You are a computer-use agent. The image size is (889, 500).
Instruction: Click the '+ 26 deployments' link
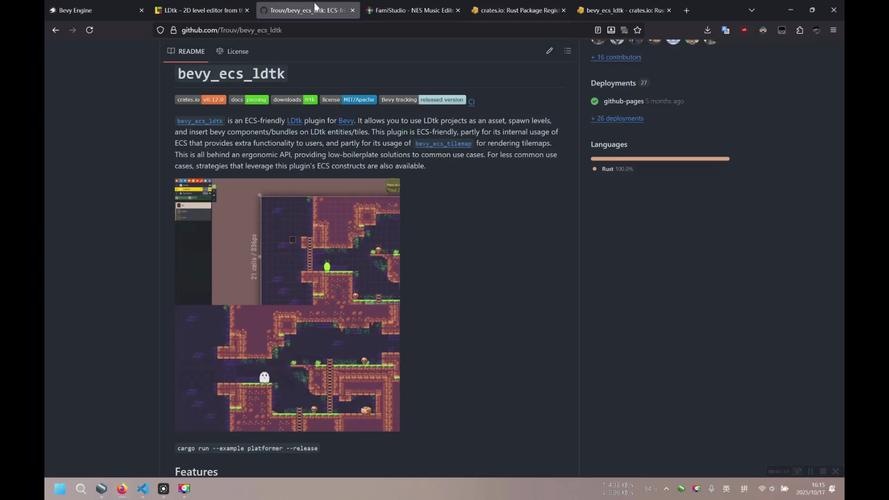617,118
